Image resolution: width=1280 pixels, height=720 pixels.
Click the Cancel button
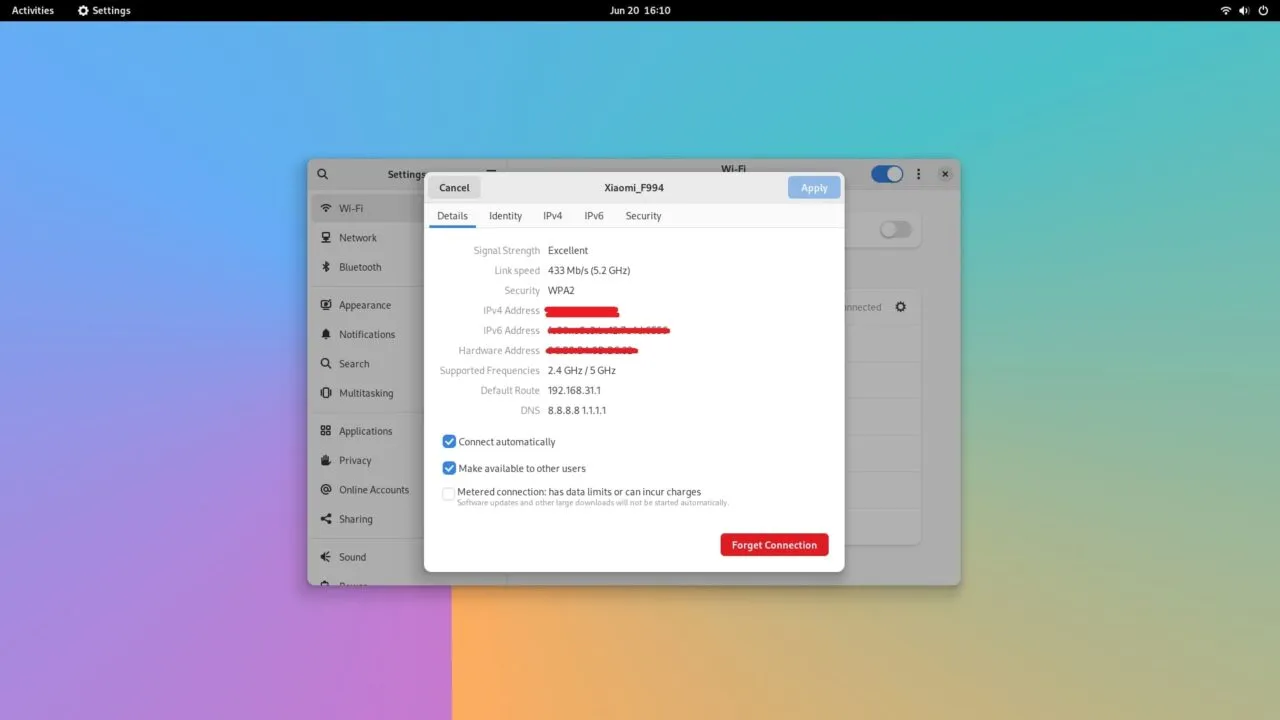(x=454, y=188)
